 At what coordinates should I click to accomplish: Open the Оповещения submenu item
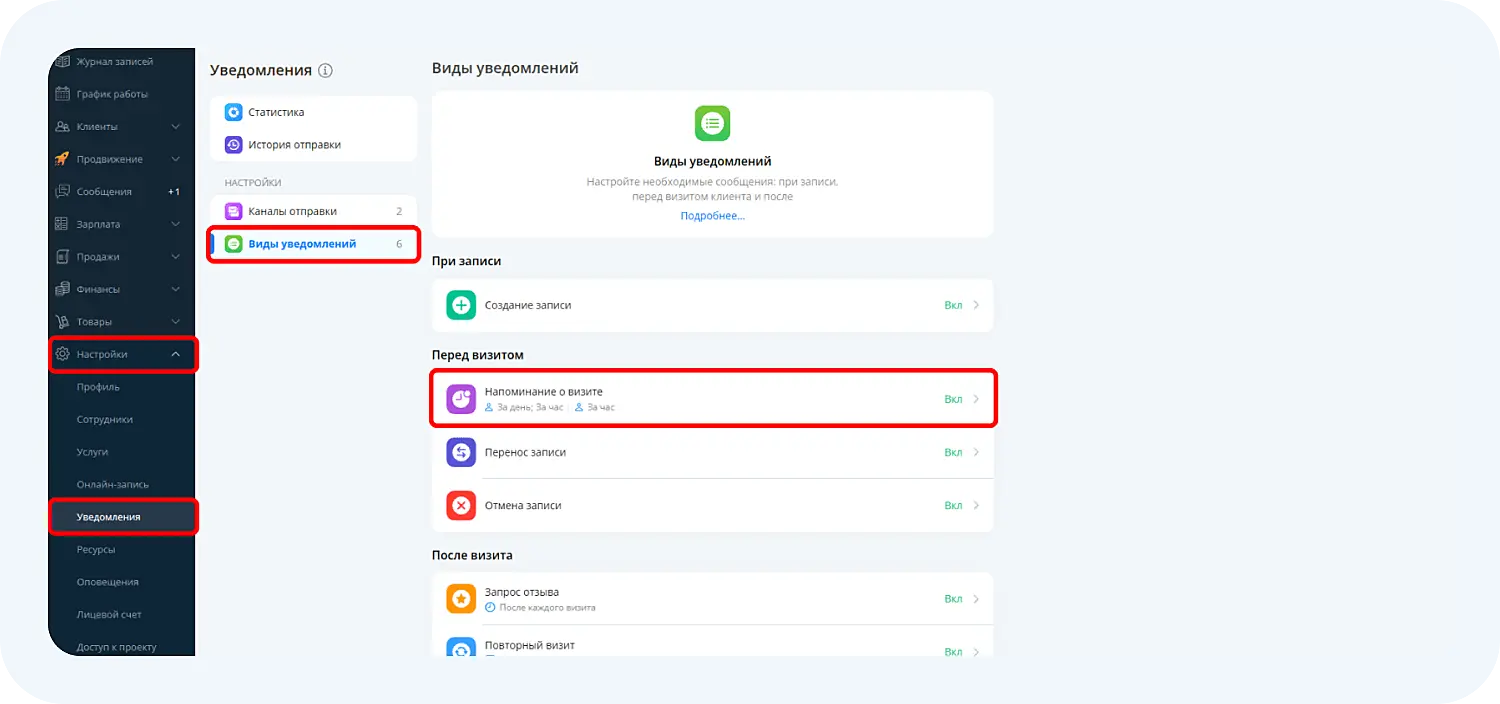(x=108, y=582)
